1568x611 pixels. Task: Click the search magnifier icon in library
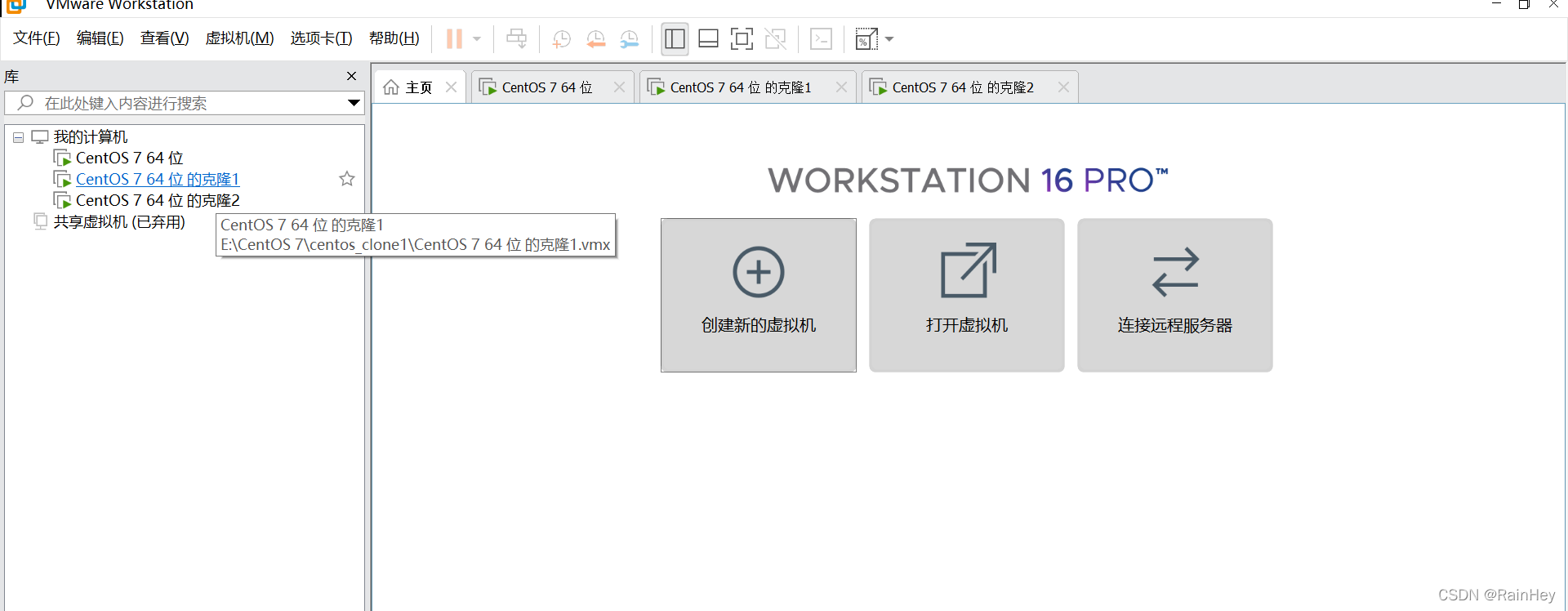pos(25,103)
